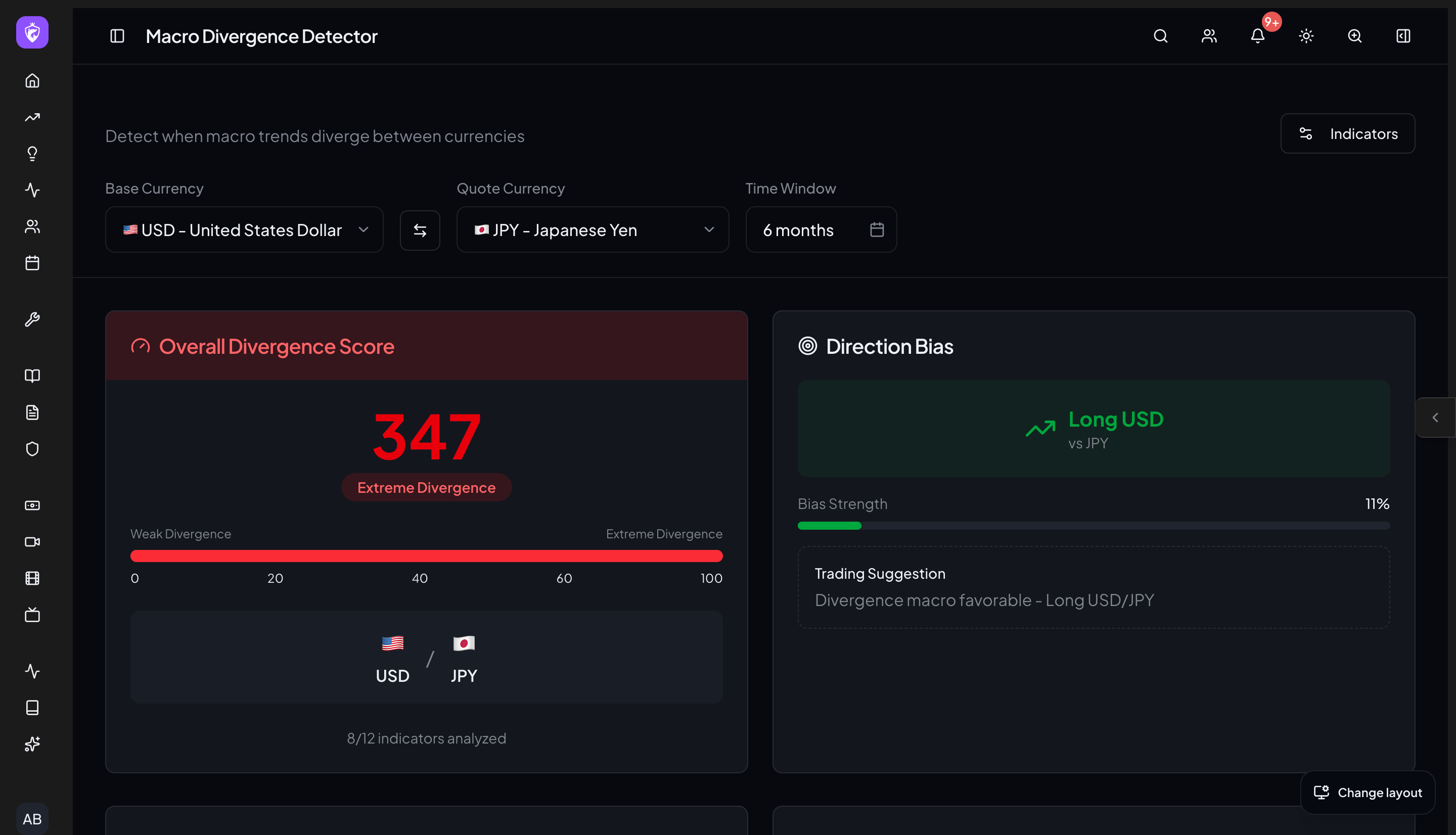The height and width of the screenshot is (835, 1456).
Task: Open the contacts people icon in header
Action: pos(1209,36)
